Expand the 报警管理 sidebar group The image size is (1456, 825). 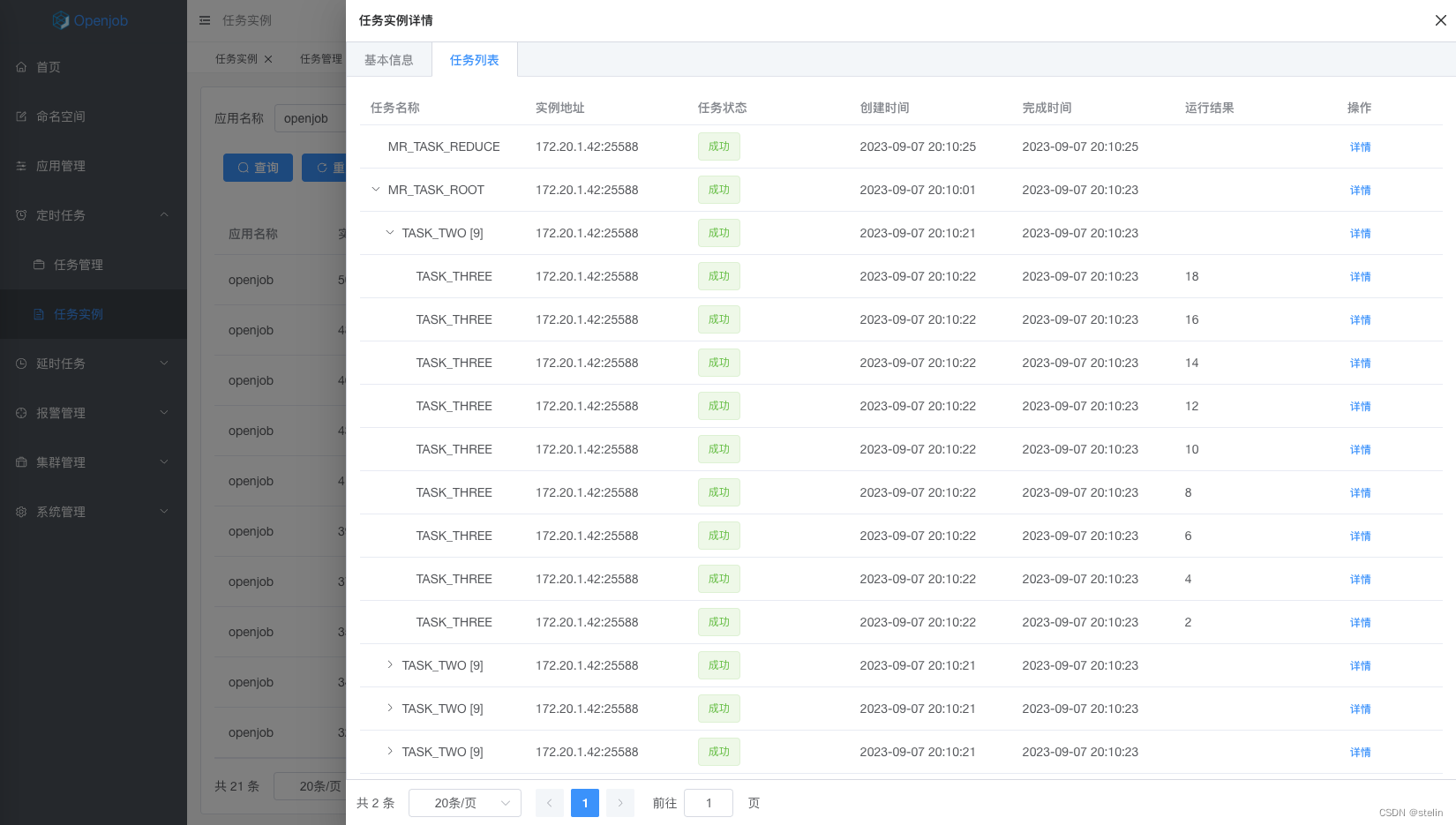click(94, 413)
